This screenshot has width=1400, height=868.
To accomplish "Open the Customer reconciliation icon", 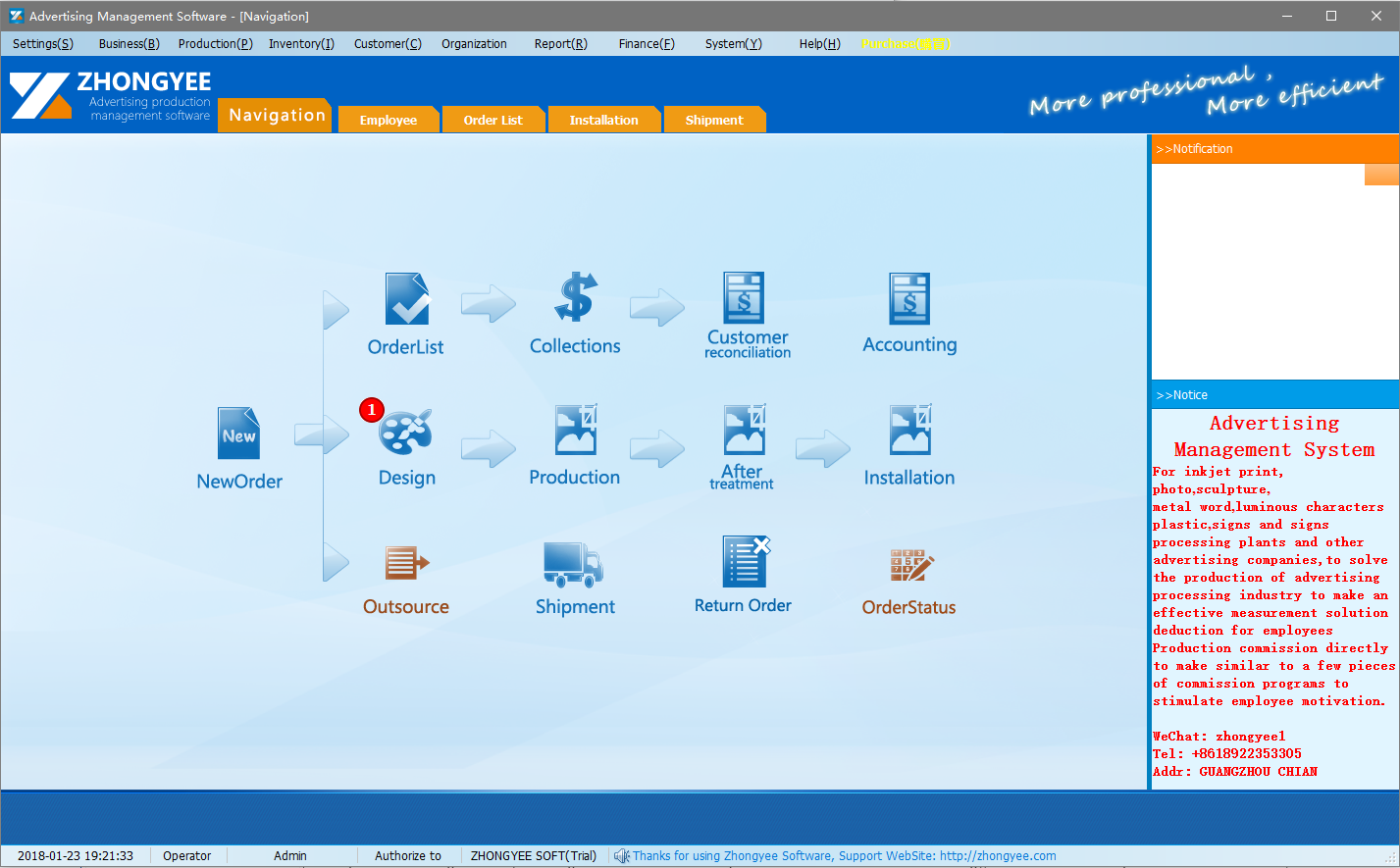I will pos(745,300).
